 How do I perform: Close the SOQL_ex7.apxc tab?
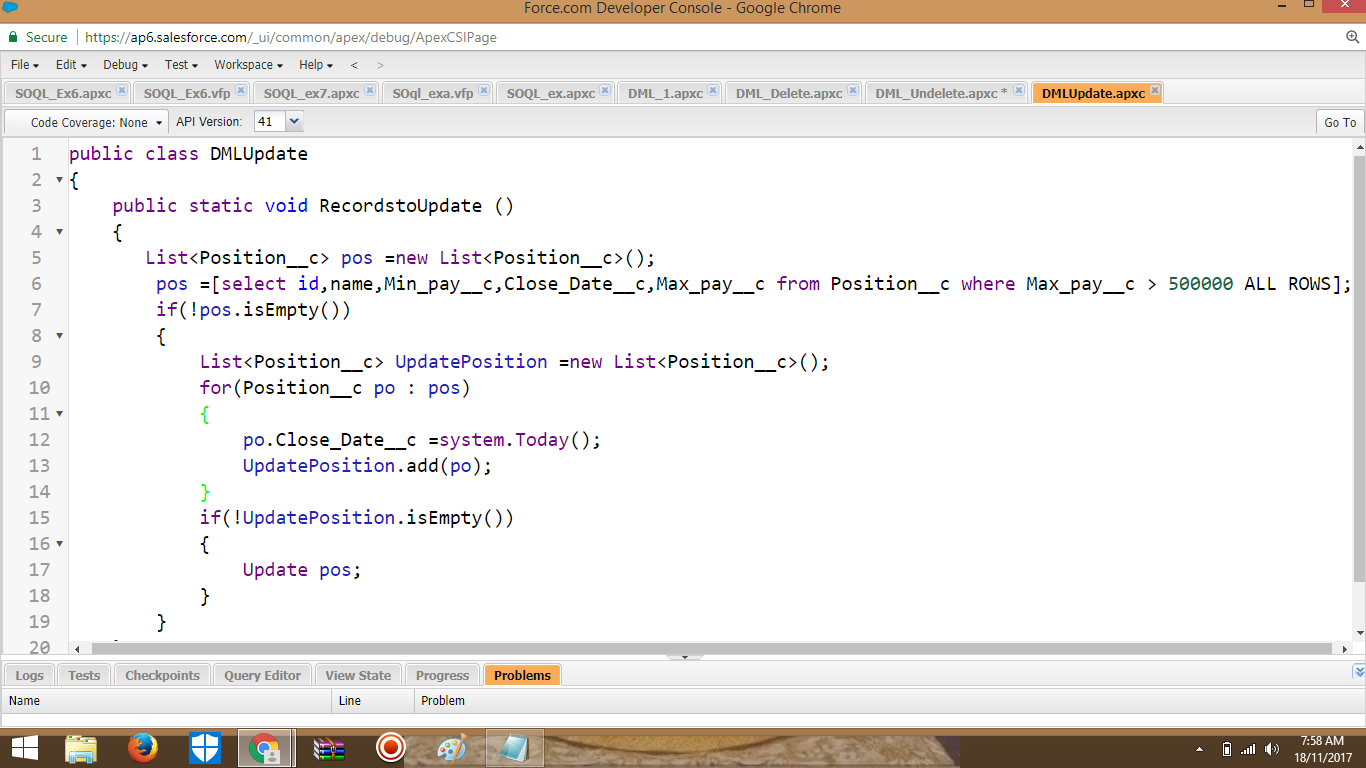tap(370, 90)
